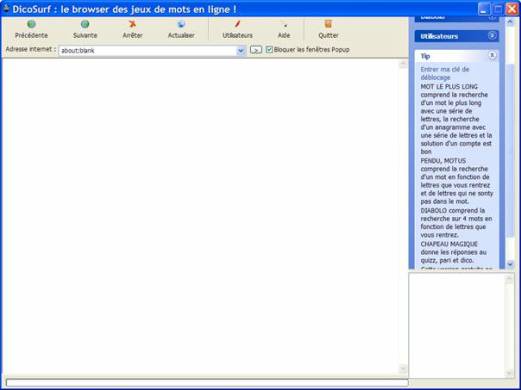
Task: Click the Utilisateurs panel header
Action: click(x=456, y=36)
